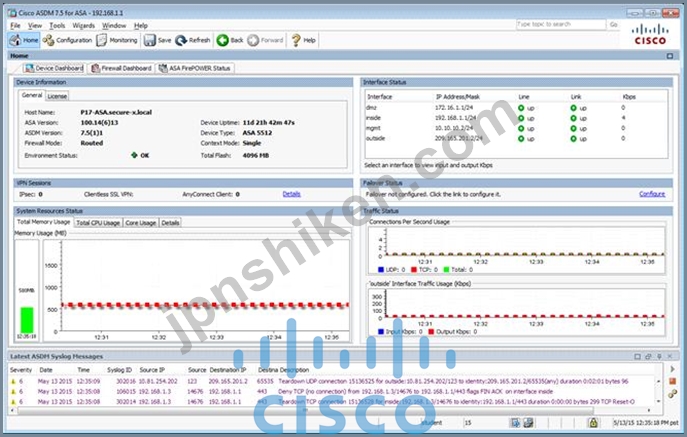687x437 pixels.
Task: Click the green memory usage bar
Action: pyautogui.click(x=27, y=320)
